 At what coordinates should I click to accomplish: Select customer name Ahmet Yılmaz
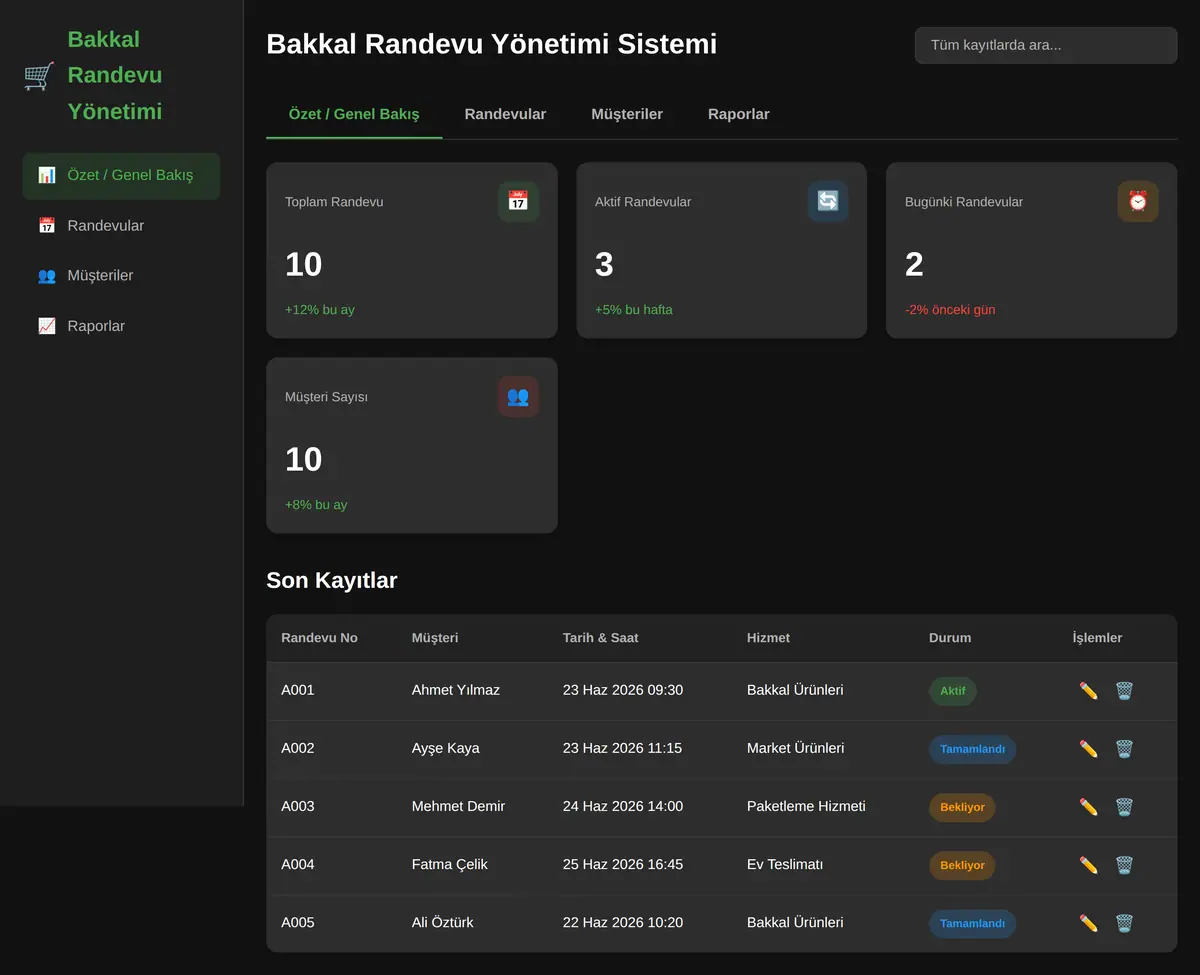(456, 690)
